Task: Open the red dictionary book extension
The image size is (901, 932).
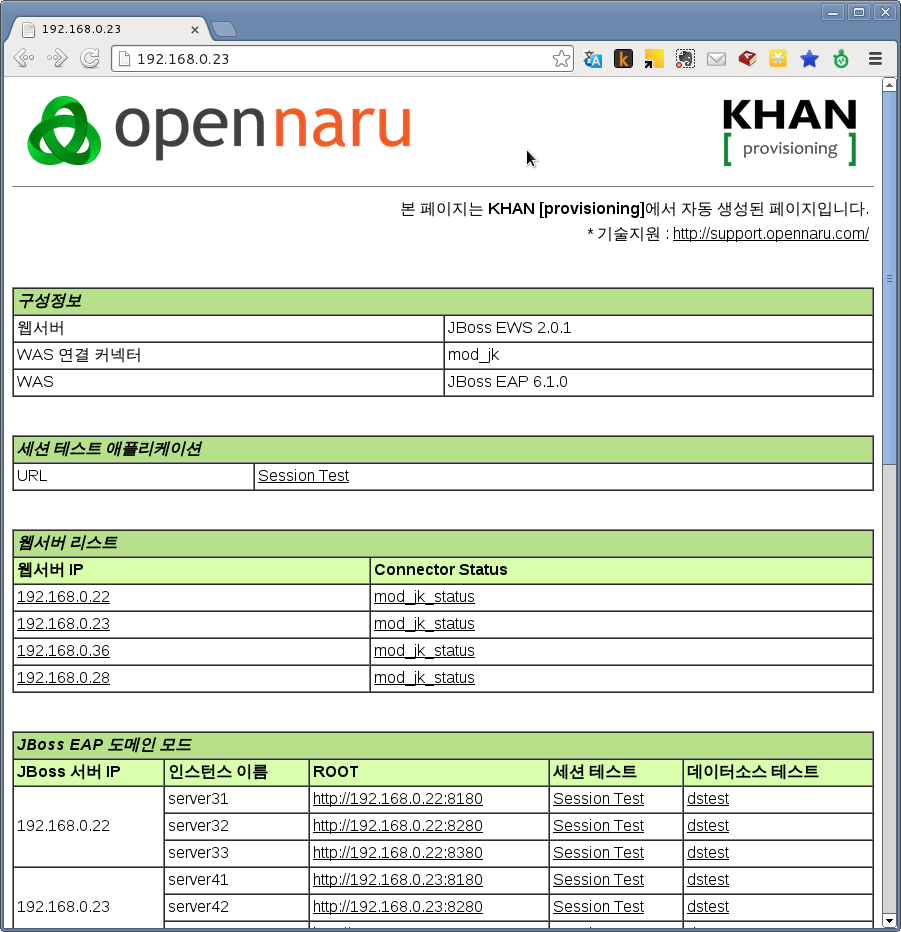Action: click(x=747, y=59)
